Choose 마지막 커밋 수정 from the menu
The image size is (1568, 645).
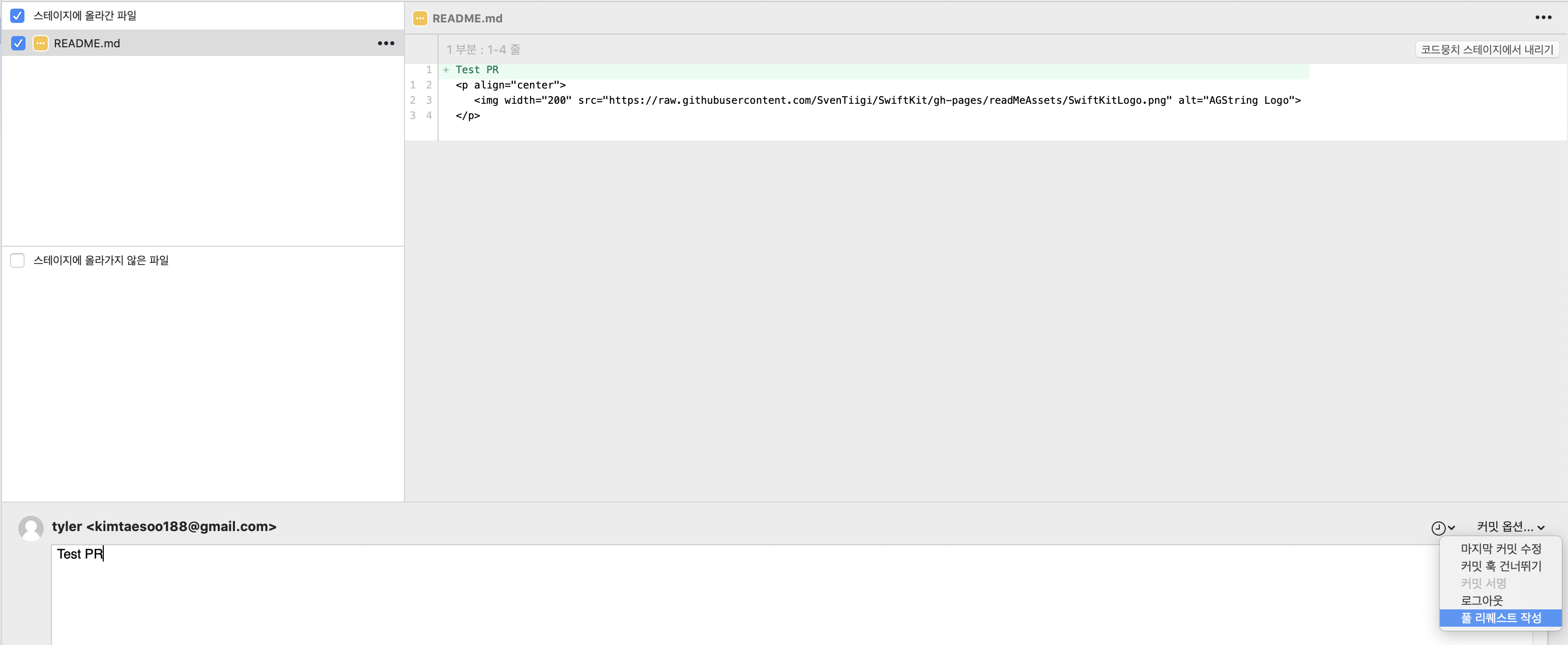click(1500, 549)
